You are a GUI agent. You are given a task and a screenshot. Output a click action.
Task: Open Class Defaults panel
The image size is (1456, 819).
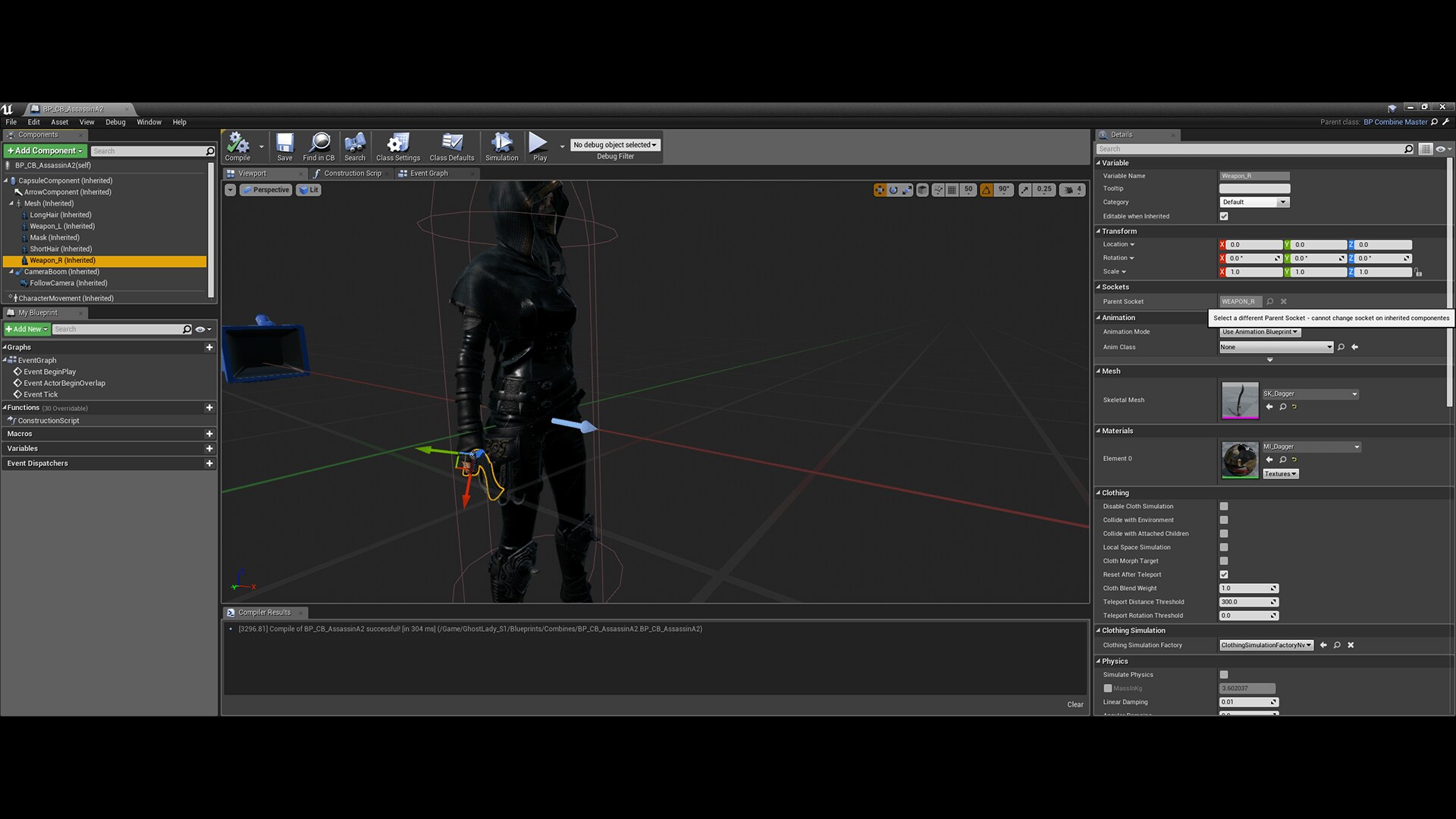tap(452, 146)
